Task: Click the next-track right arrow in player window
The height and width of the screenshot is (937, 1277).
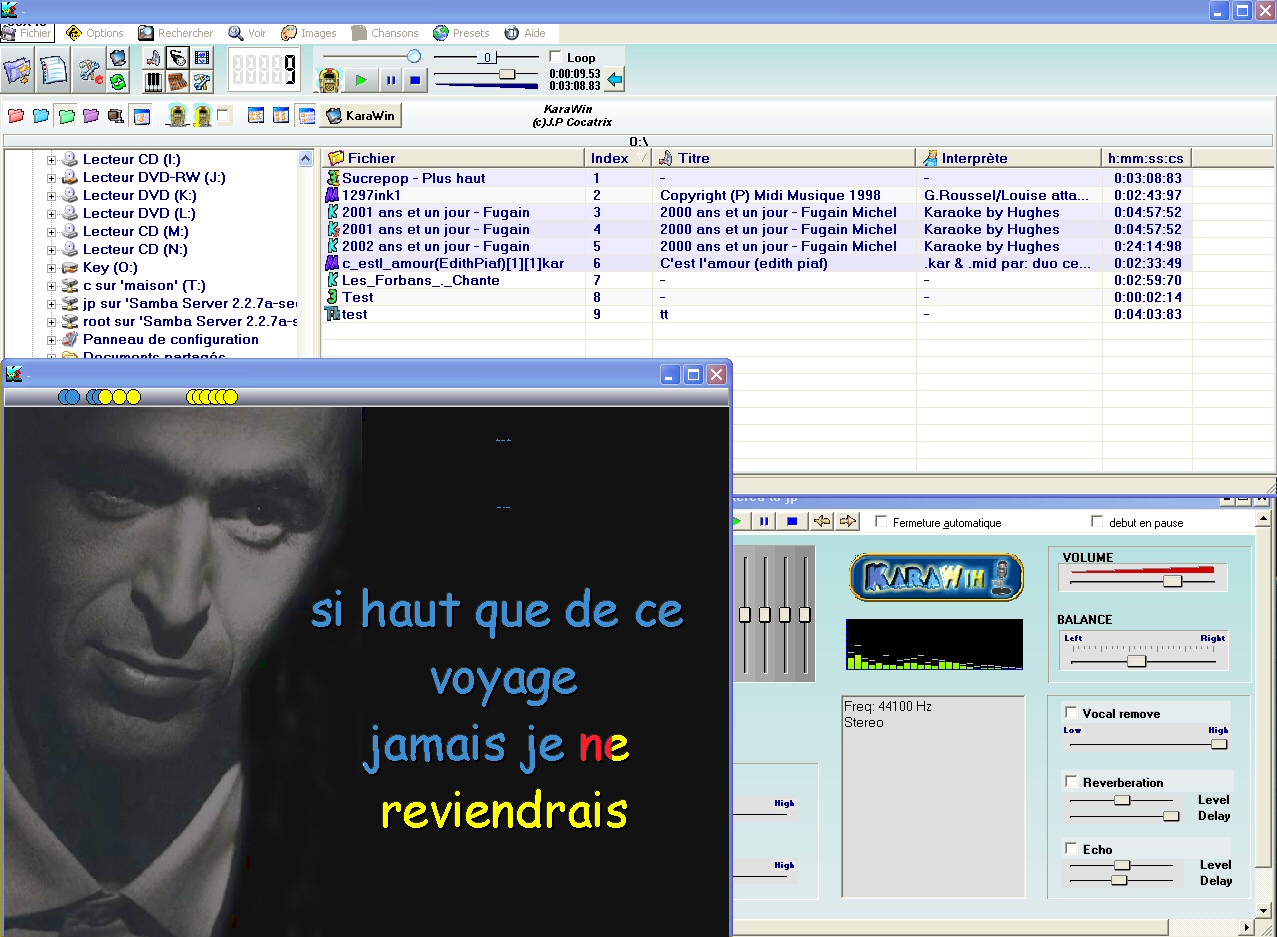Action: click(x=848, y=521)
